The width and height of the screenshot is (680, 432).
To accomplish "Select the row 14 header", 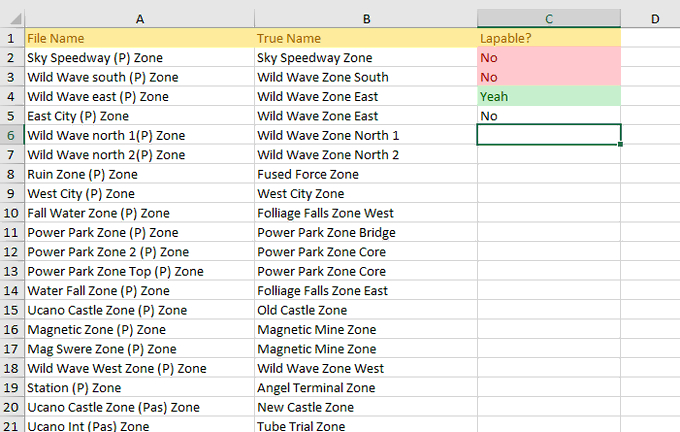I will [12, 291].
